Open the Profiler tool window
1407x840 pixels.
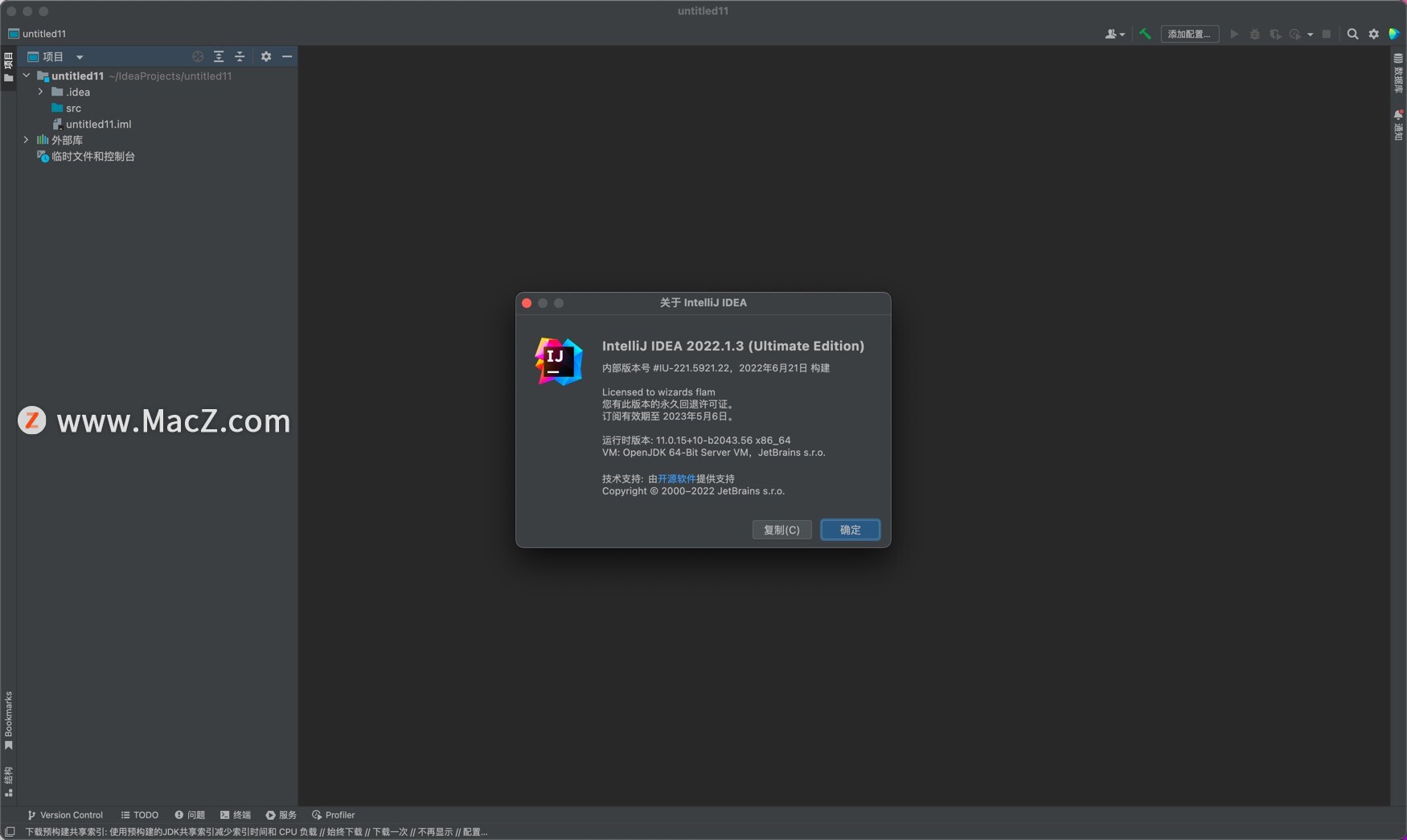coord(334,815)
